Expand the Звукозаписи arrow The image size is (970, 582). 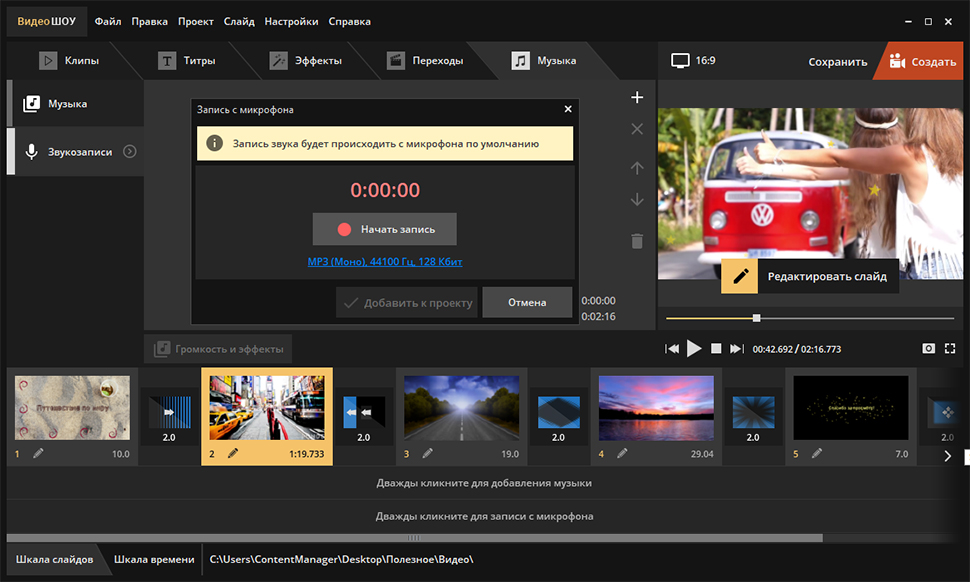[x=129, y=152]
